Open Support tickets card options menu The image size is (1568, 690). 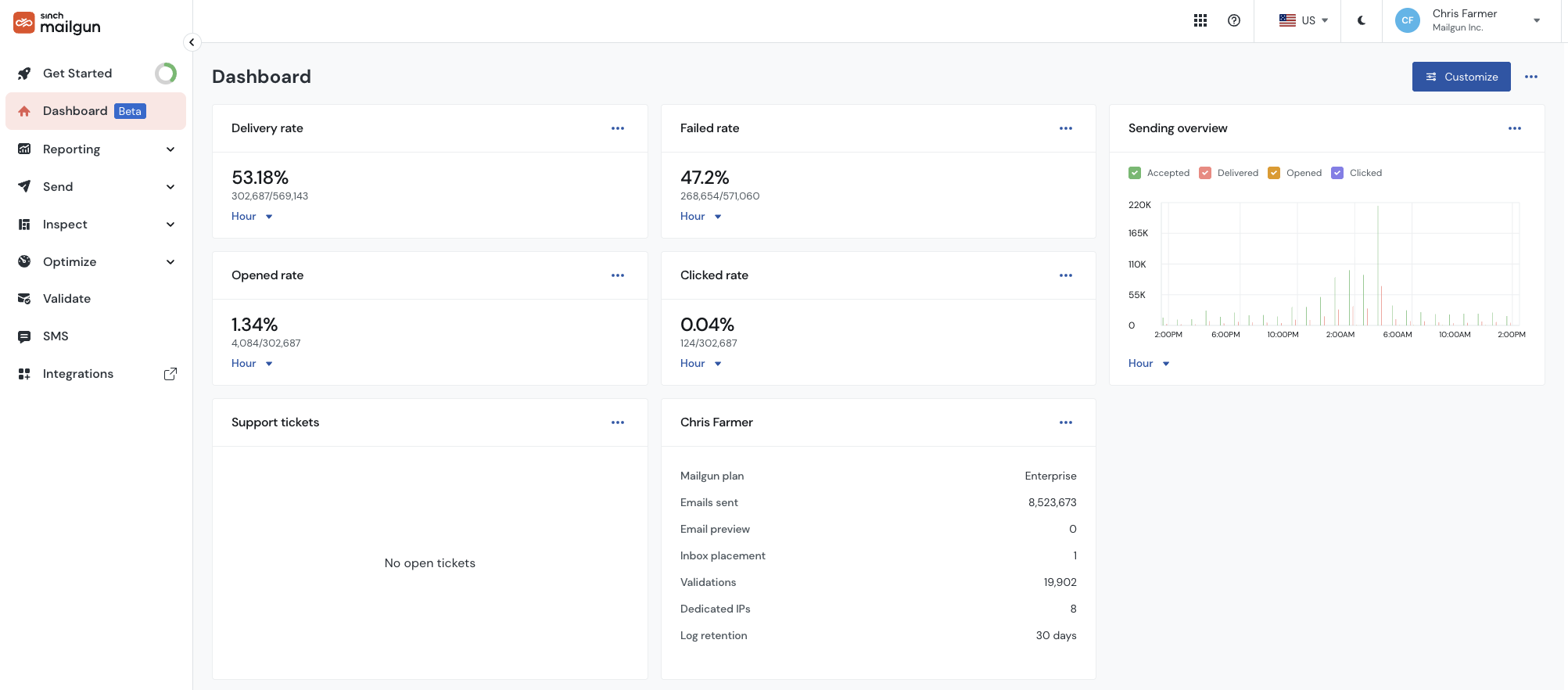[618, 422]
